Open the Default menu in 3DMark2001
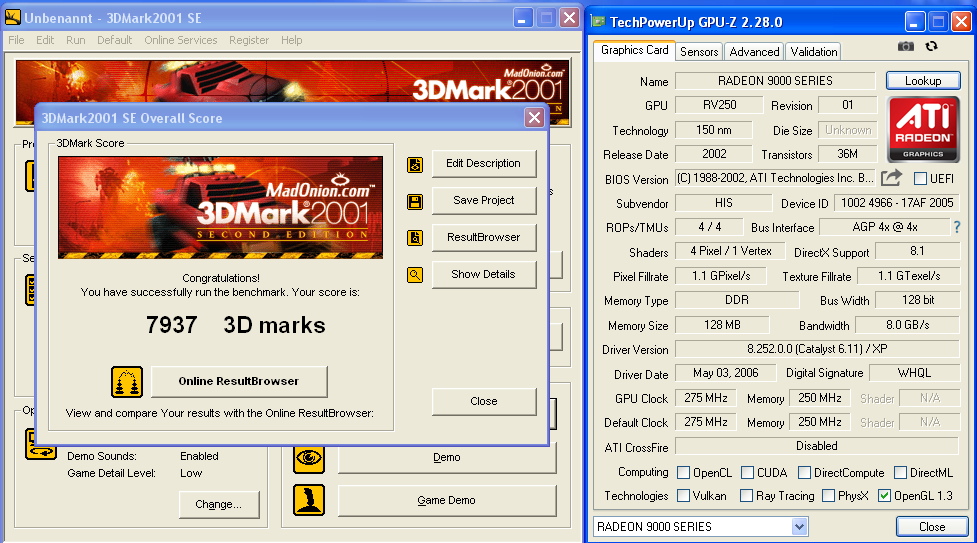Screen dimensions: 977x543 [x=115, y=40]
